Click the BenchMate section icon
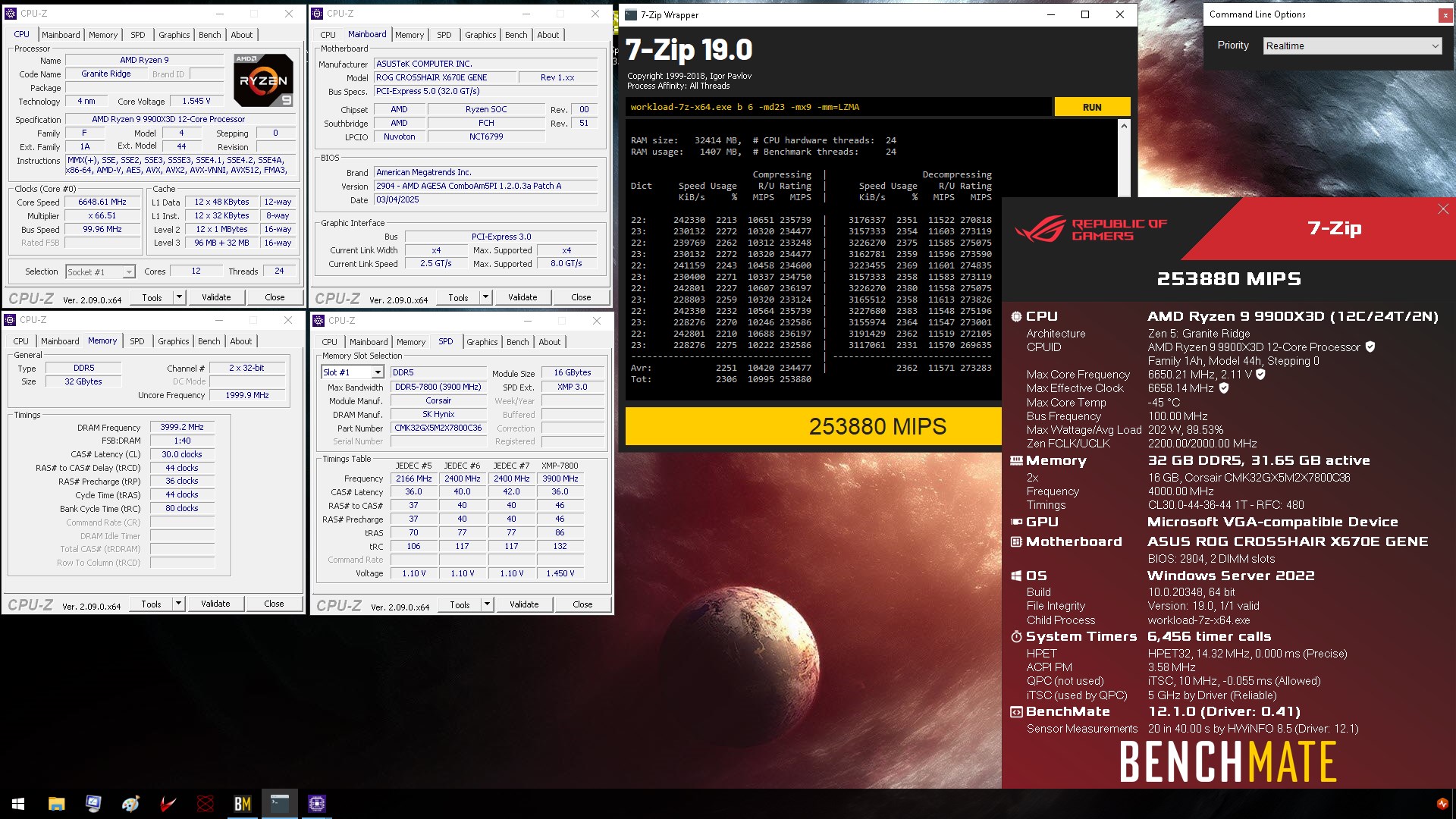Screen dimensions: 1456x819 point(1016,712)
